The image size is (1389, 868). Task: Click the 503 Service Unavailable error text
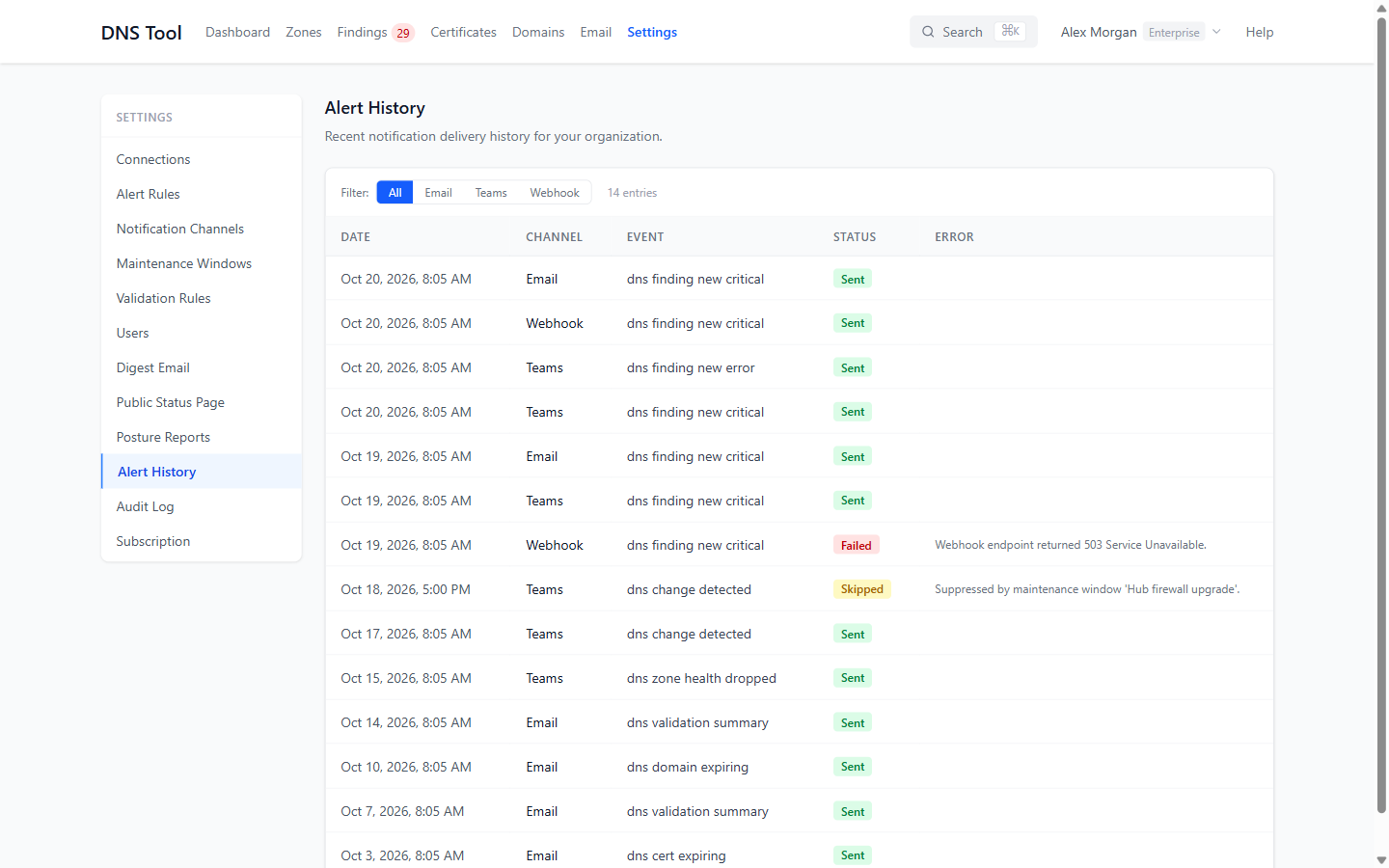[x=1071, y=545]
